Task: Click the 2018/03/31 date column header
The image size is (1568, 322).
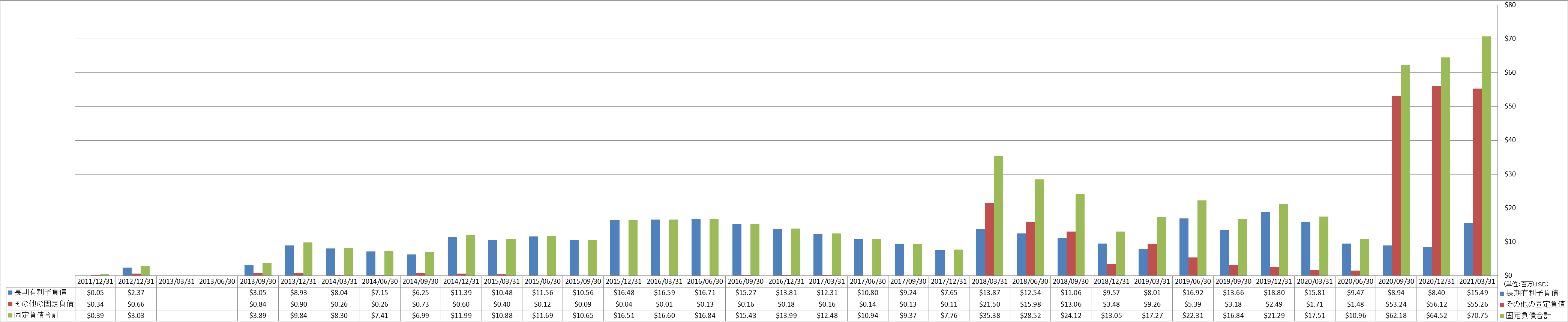Action: click(990, 282)
